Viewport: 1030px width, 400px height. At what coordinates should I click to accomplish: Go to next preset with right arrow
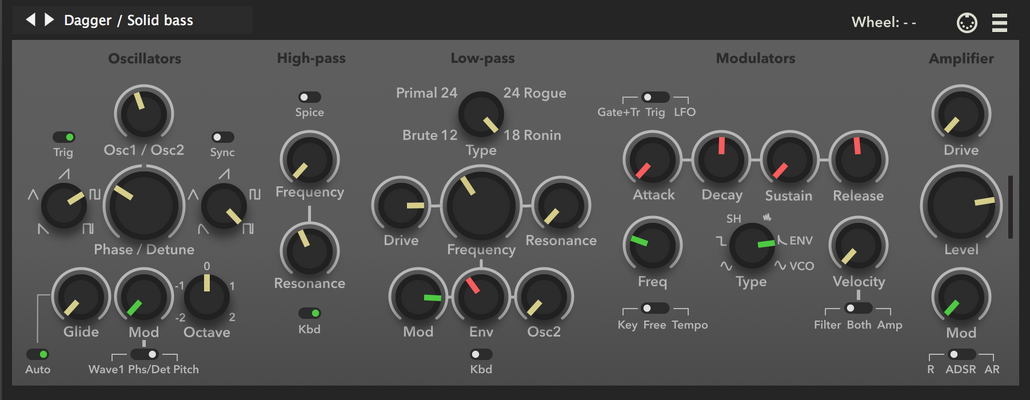pos(49,20)
